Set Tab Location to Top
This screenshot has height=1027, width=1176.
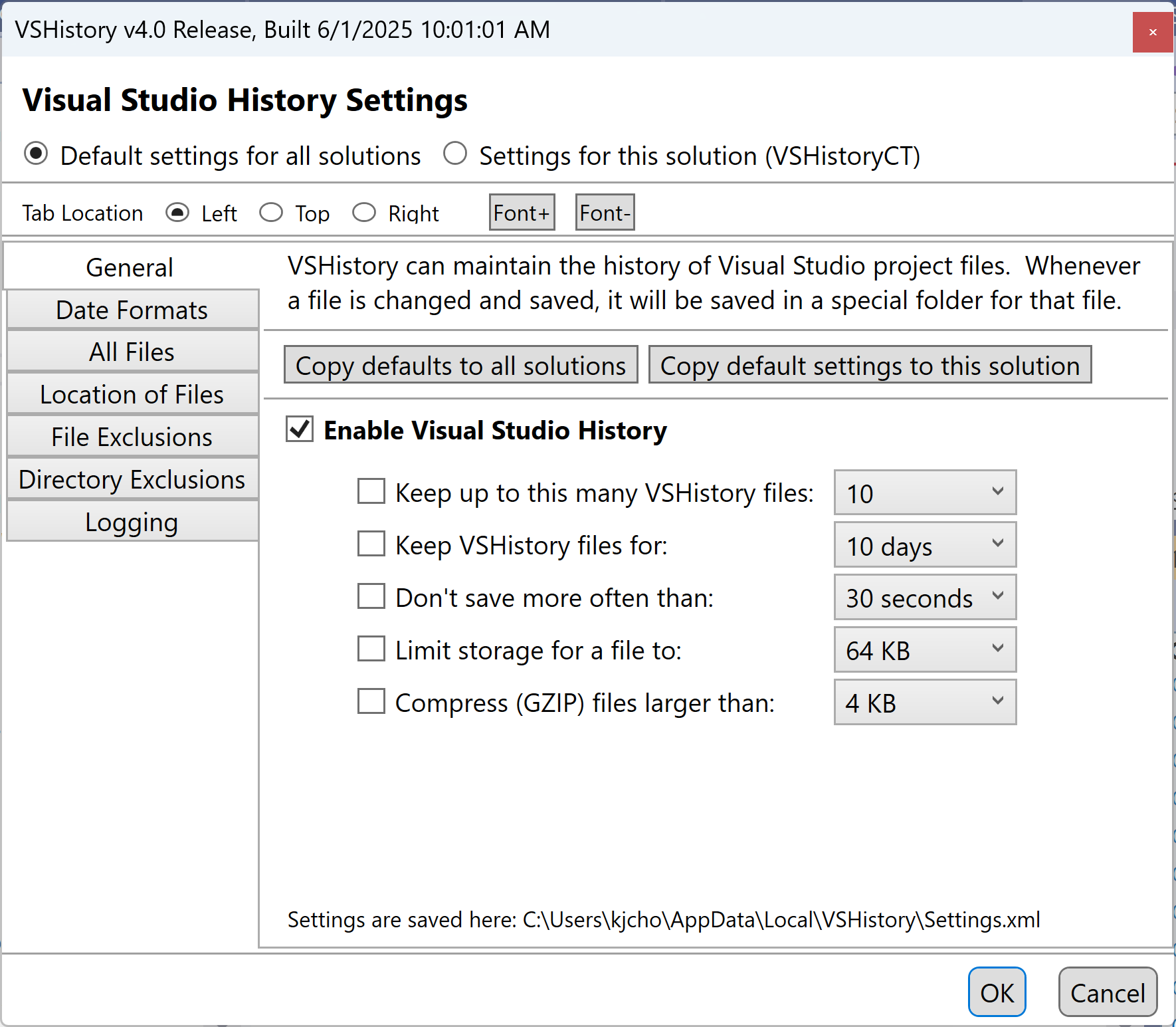pyautogui.click(x=271, y=211)
